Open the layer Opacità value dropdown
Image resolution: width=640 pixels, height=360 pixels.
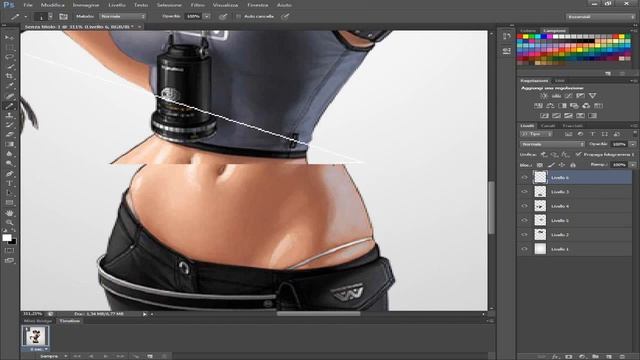tap(633, 144)
